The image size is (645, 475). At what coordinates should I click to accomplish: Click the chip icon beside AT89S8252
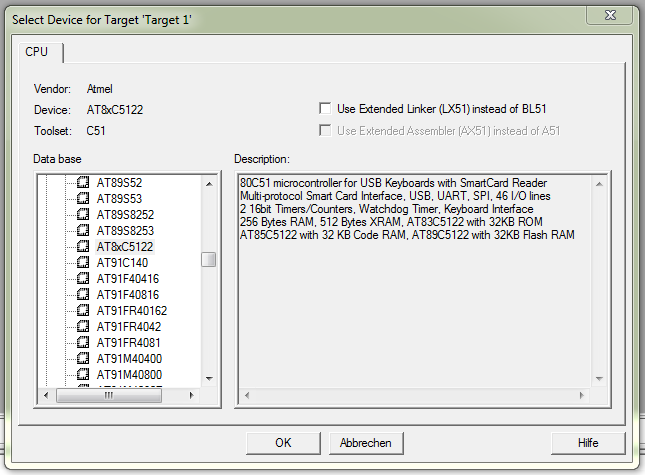coord(83,214)
